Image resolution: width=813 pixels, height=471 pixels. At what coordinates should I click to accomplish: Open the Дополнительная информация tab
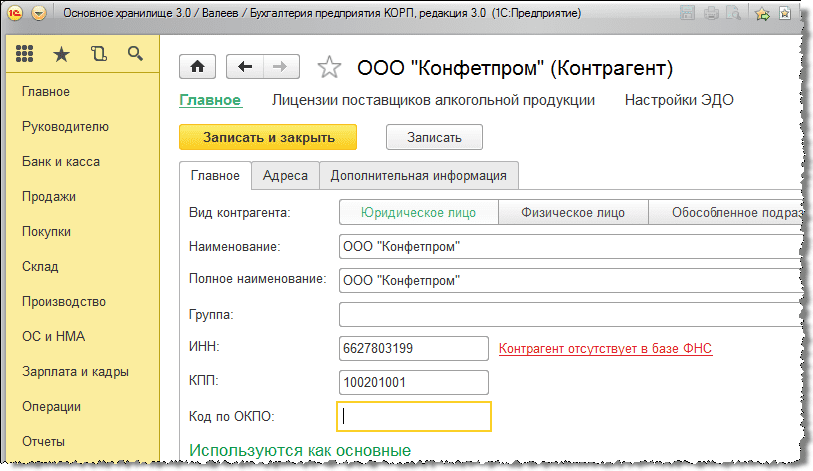click(418, 176)
